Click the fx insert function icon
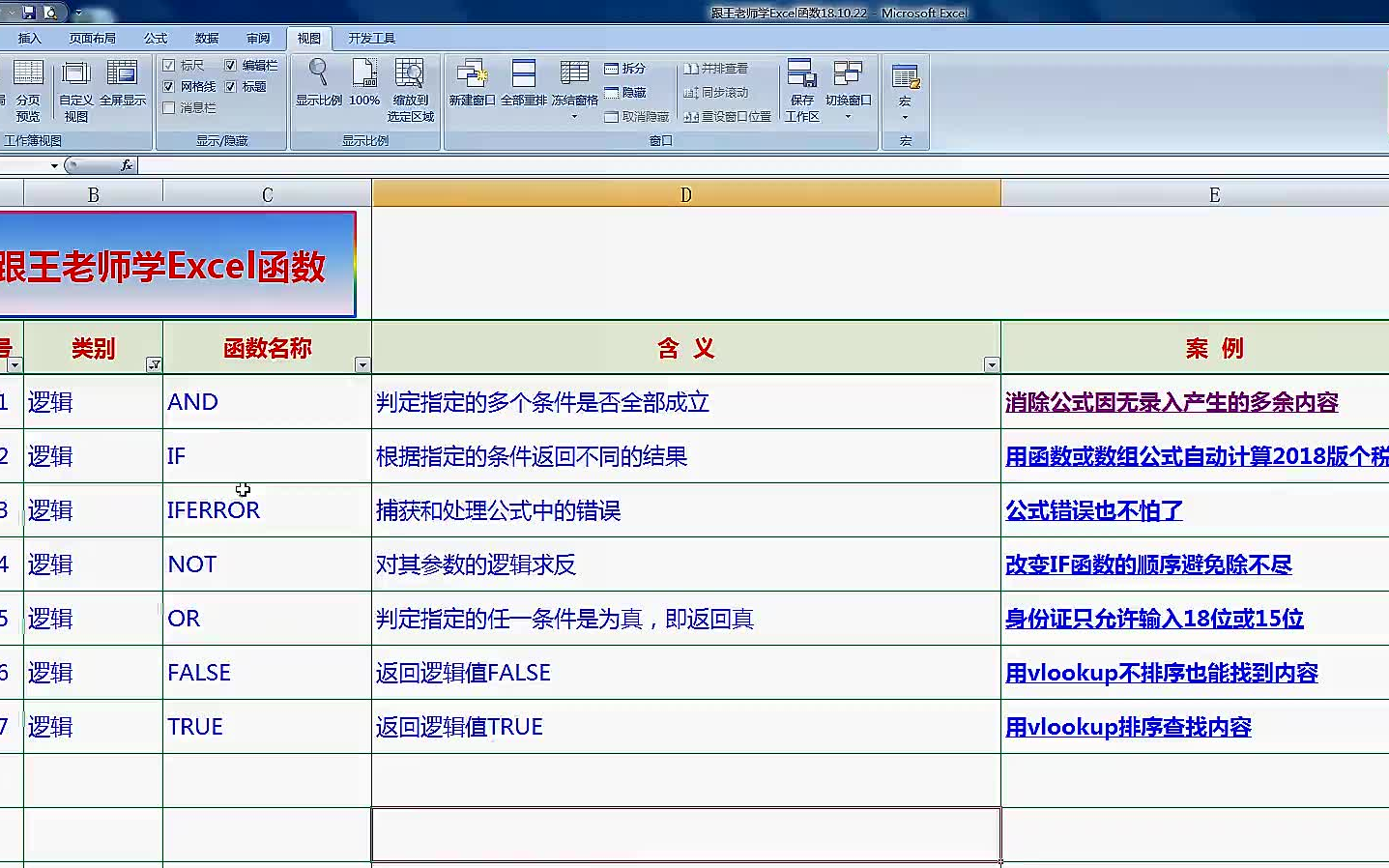1389x868 pixels. pos(127,165)
